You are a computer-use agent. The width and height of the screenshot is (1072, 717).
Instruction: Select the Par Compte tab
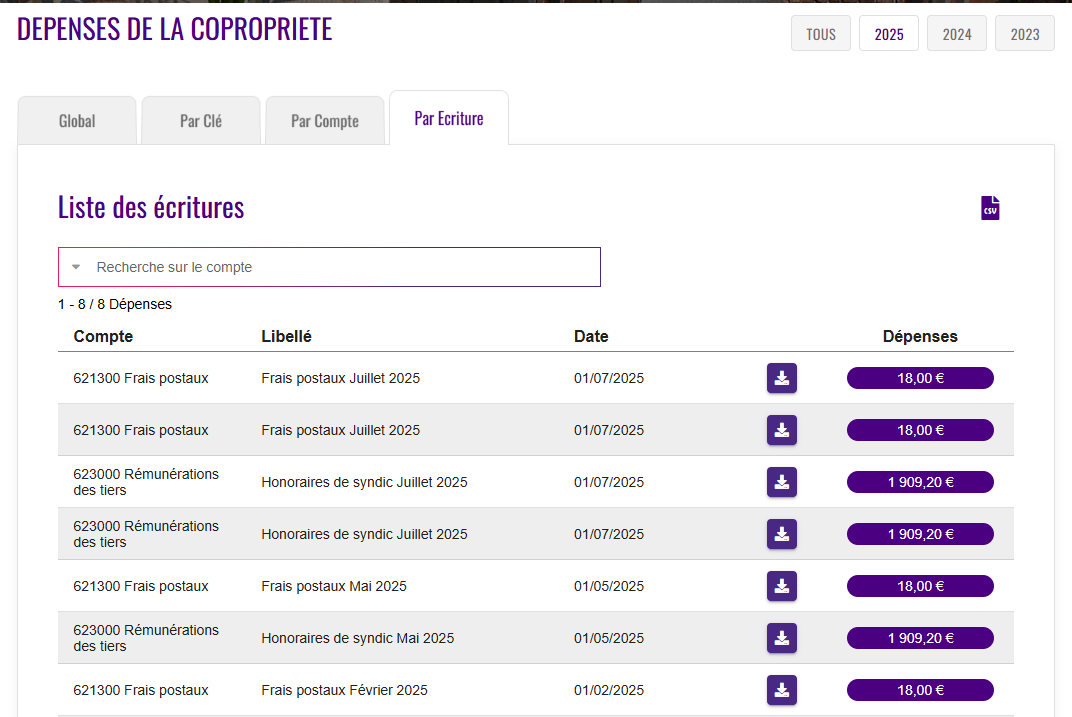coord(324,121)
